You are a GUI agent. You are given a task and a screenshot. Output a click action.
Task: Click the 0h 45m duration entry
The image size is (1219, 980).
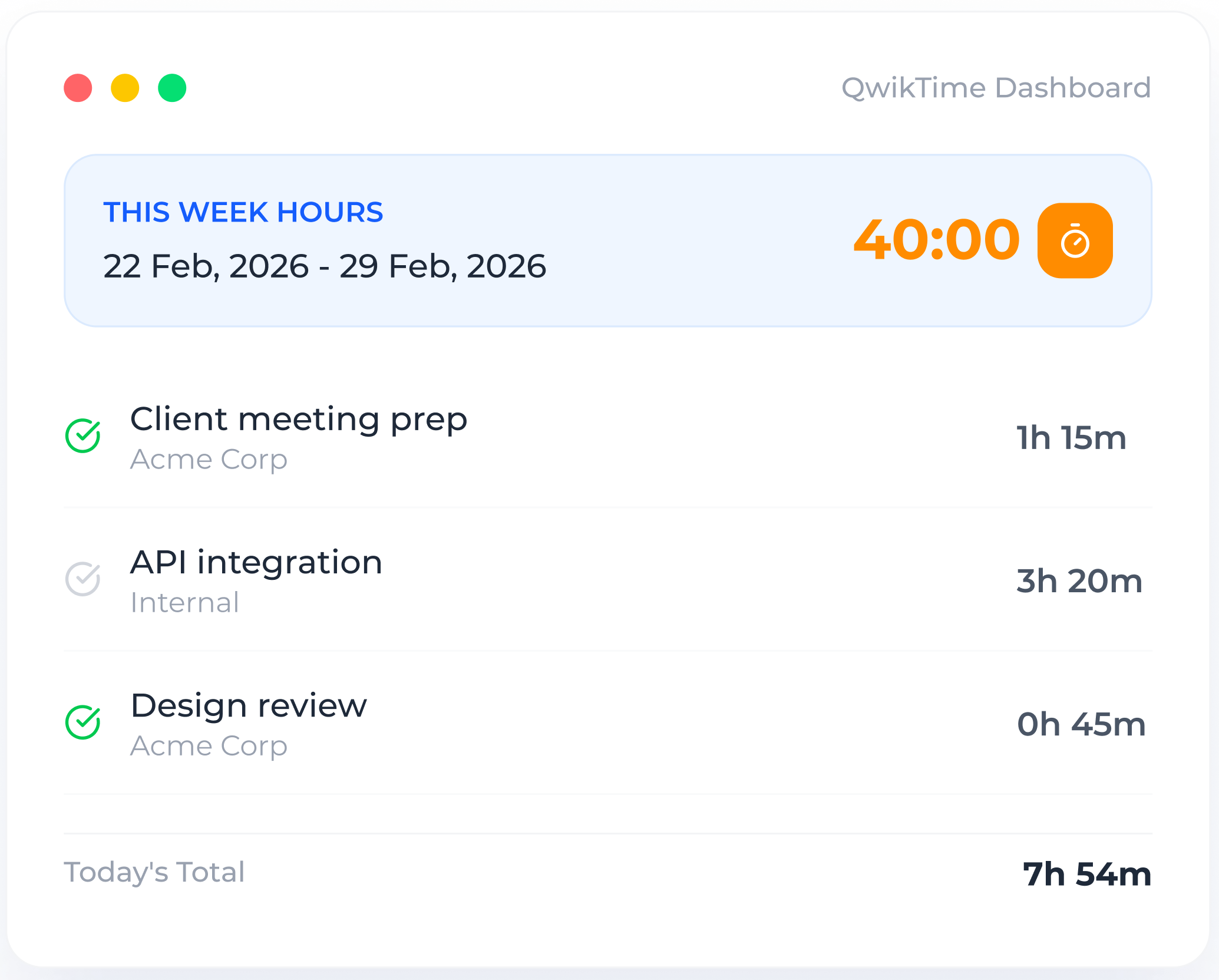pyautogui.click(x=1081, y=724)
